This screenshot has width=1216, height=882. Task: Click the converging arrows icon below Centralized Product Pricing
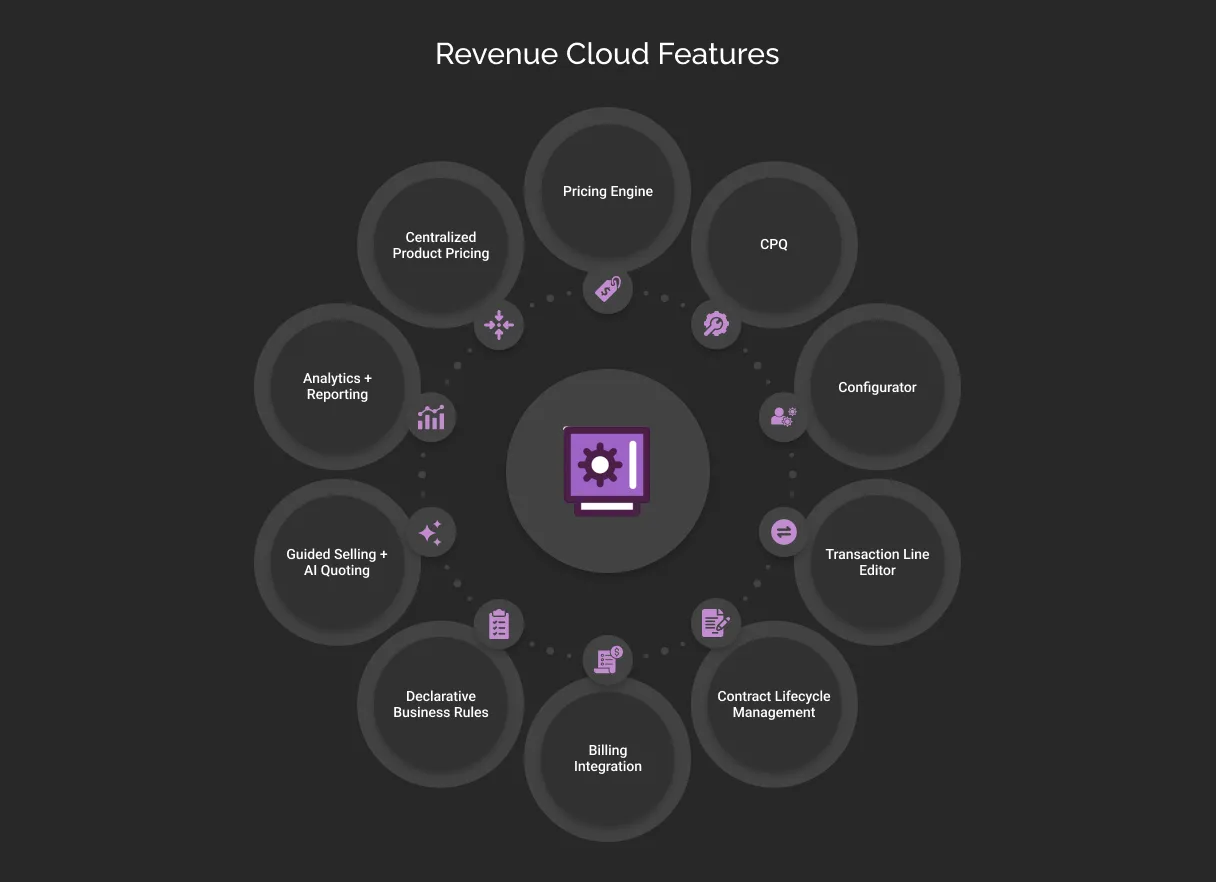[498, 323]
